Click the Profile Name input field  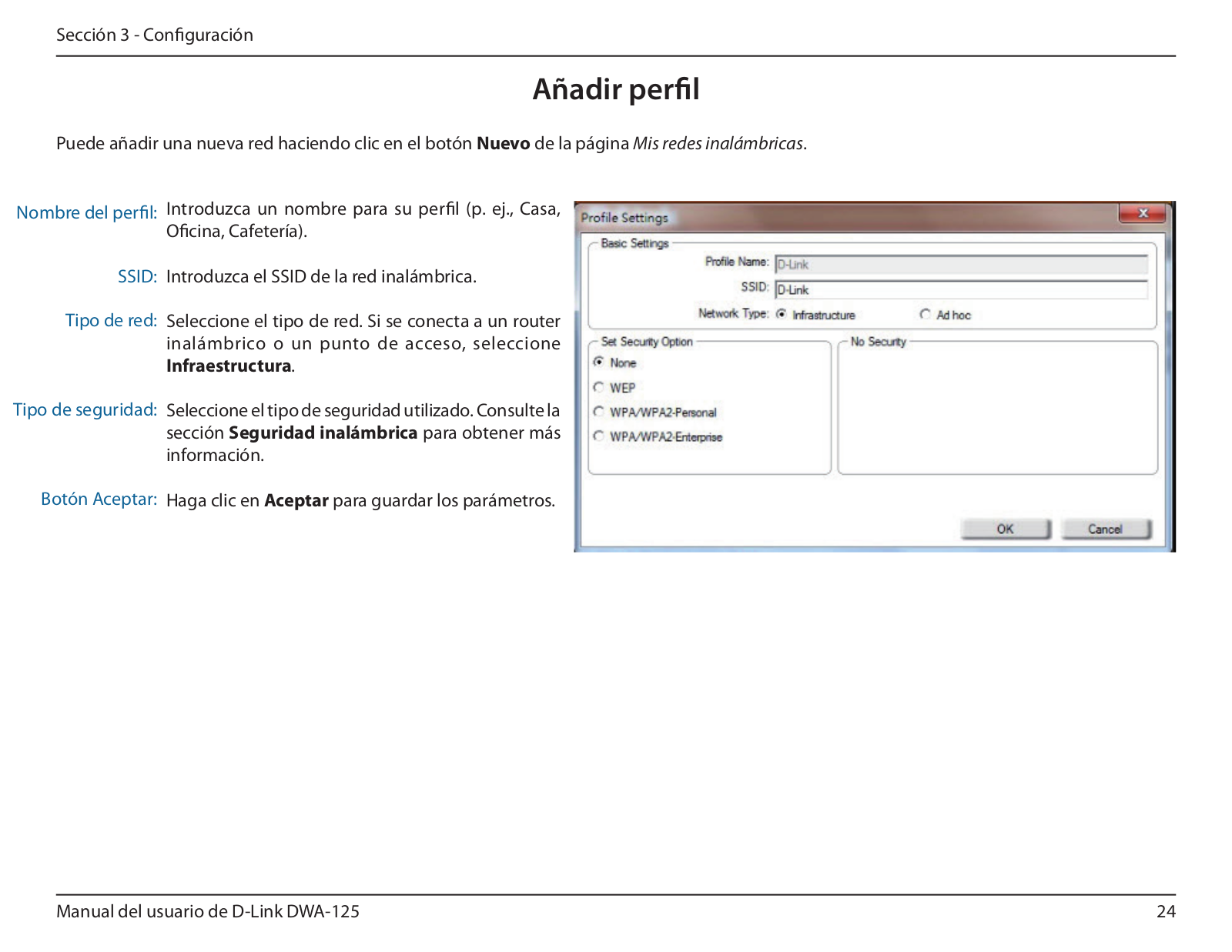click(960, 265)
